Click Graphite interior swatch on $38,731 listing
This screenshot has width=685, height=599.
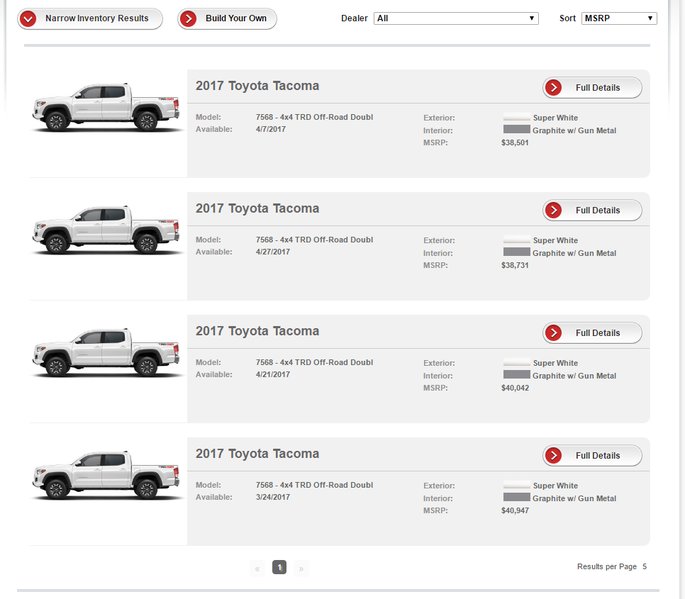click(516, 252)
